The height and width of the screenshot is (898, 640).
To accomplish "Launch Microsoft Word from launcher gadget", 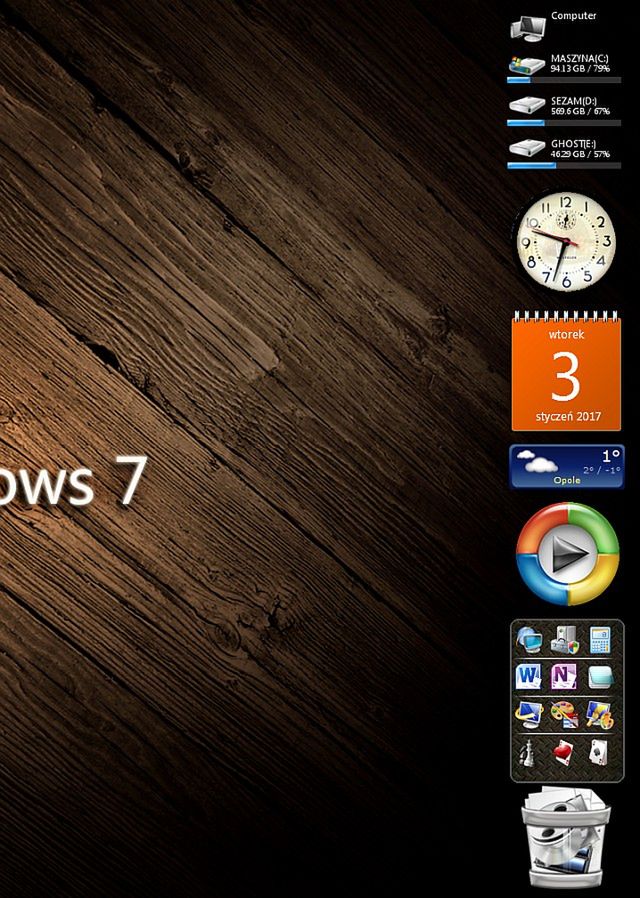I will [x=528, y=677].
